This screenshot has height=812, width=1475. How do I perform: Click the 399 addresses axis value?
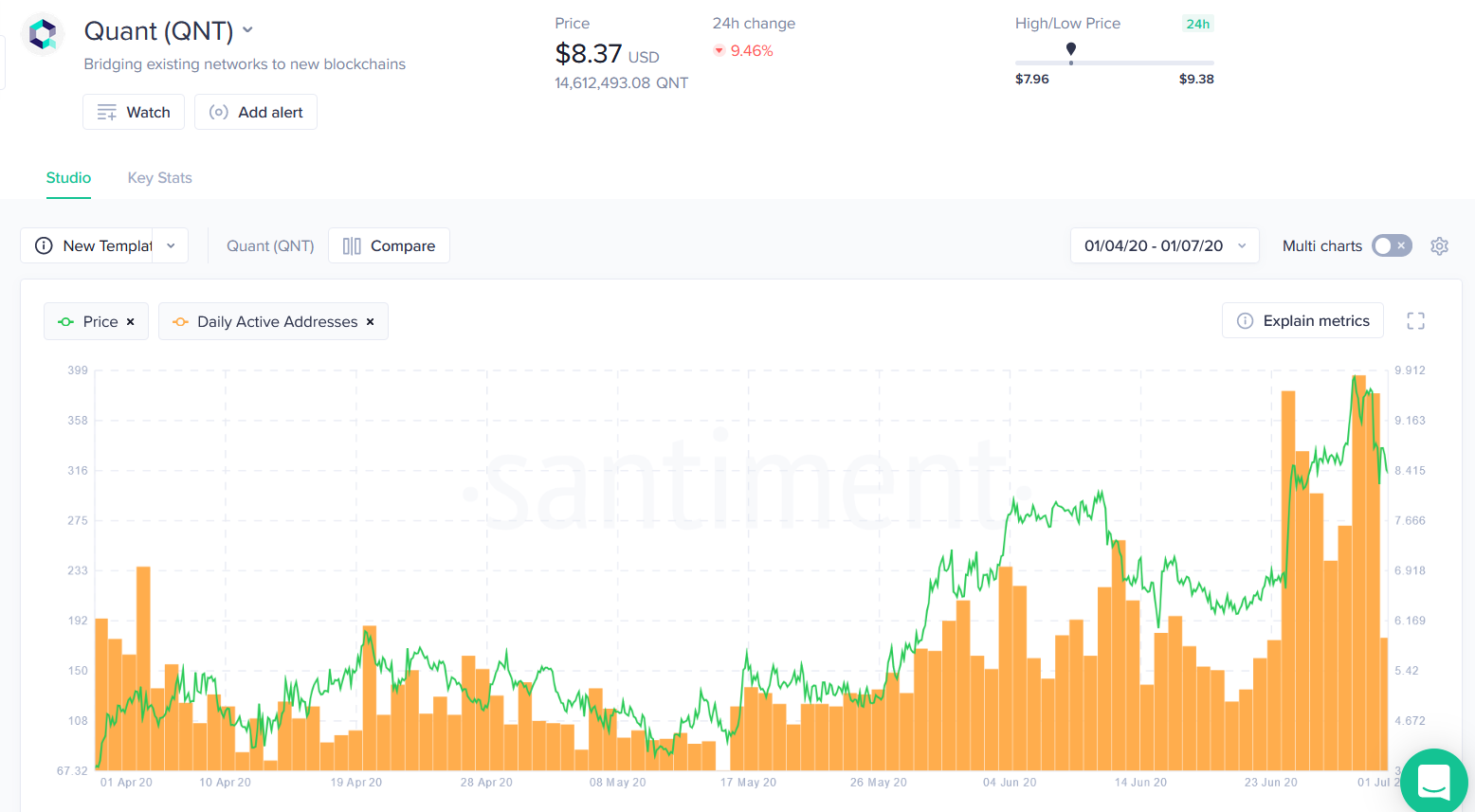coord(78,370)
